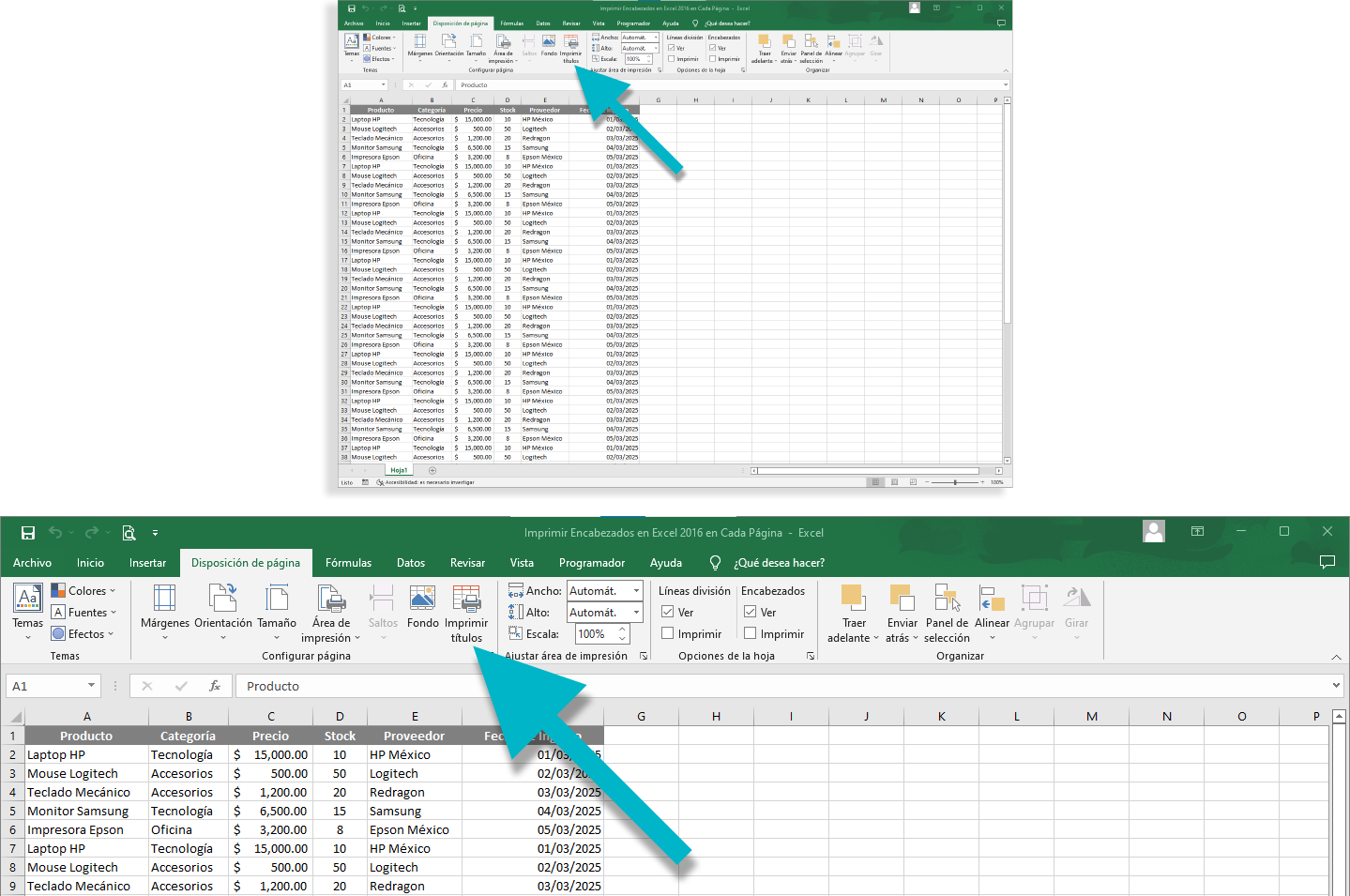Click zoom slider in small upper window status bar
The image size is (1350, 896).
955,482
